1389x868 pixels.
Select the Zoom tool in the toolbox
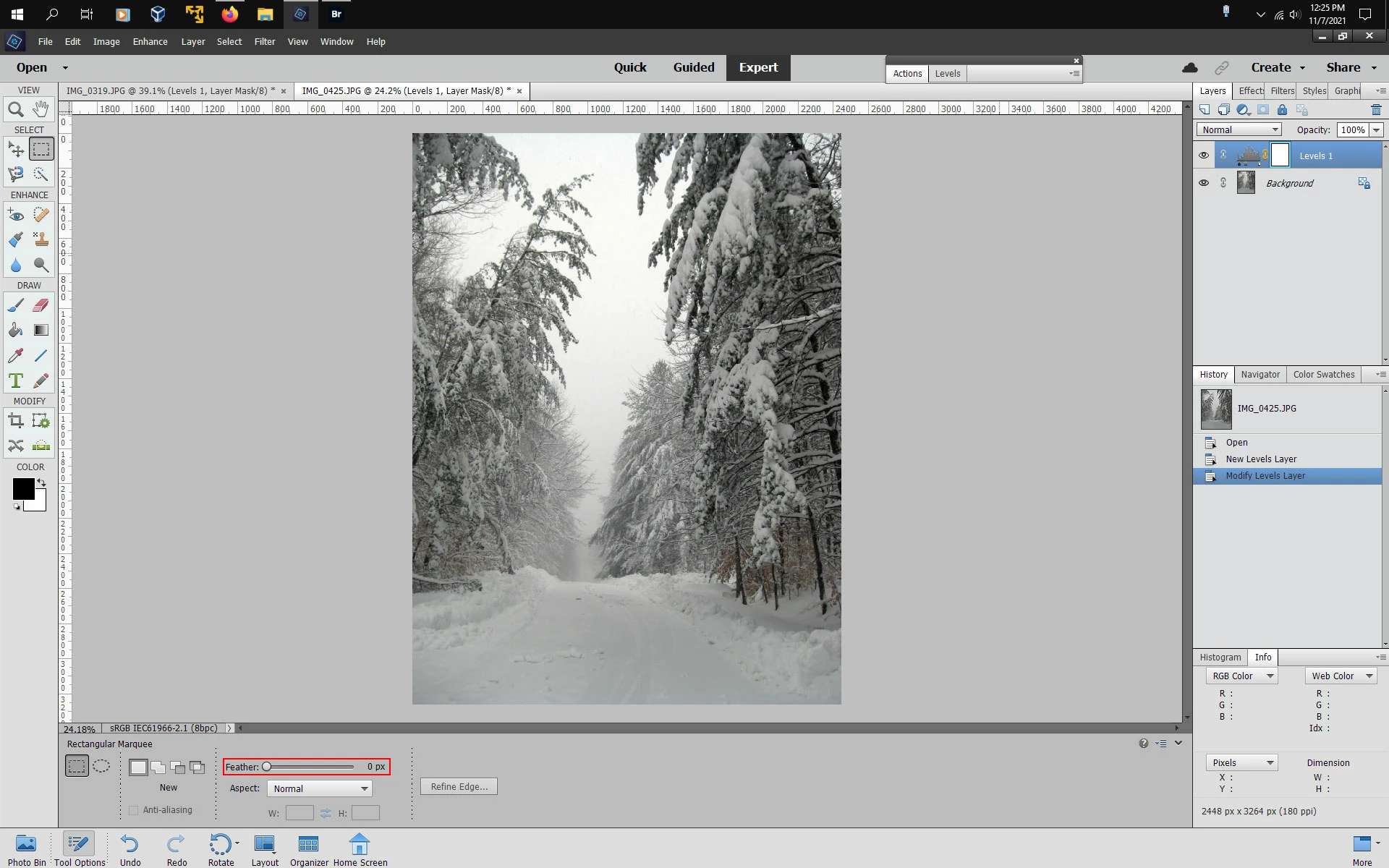point(16,110)
